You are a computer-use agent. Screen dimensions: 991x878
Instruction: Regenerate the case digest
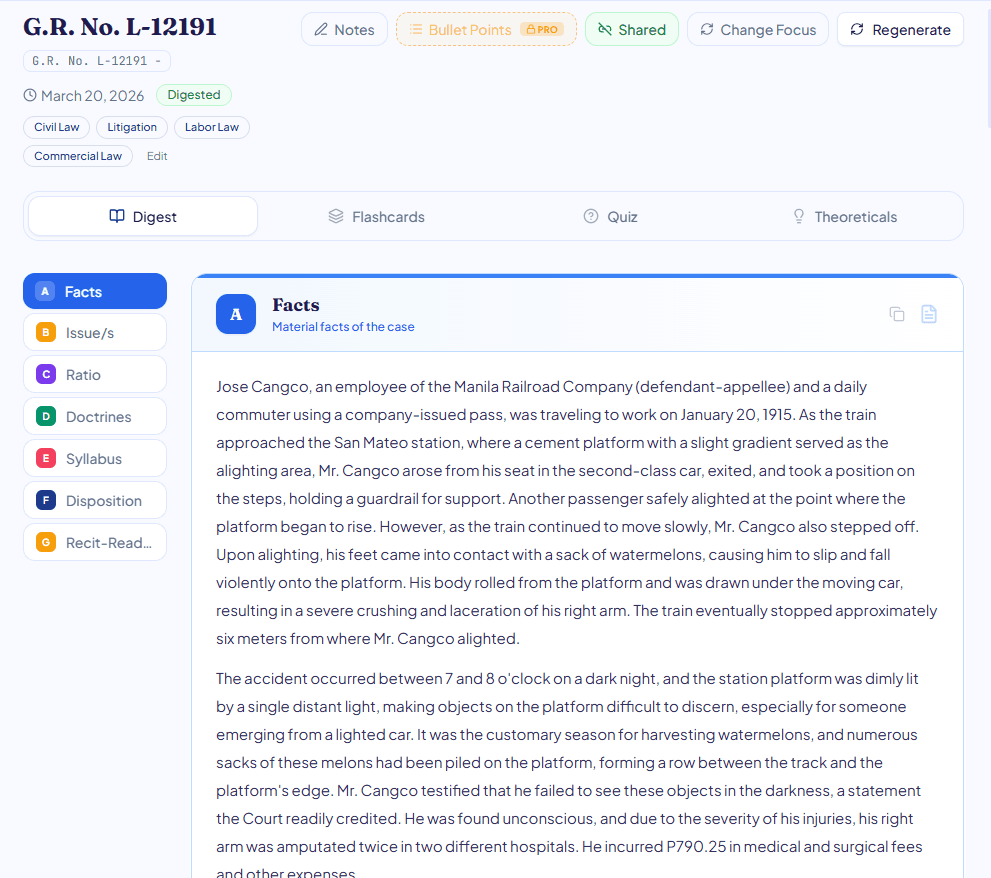point(900,30)
